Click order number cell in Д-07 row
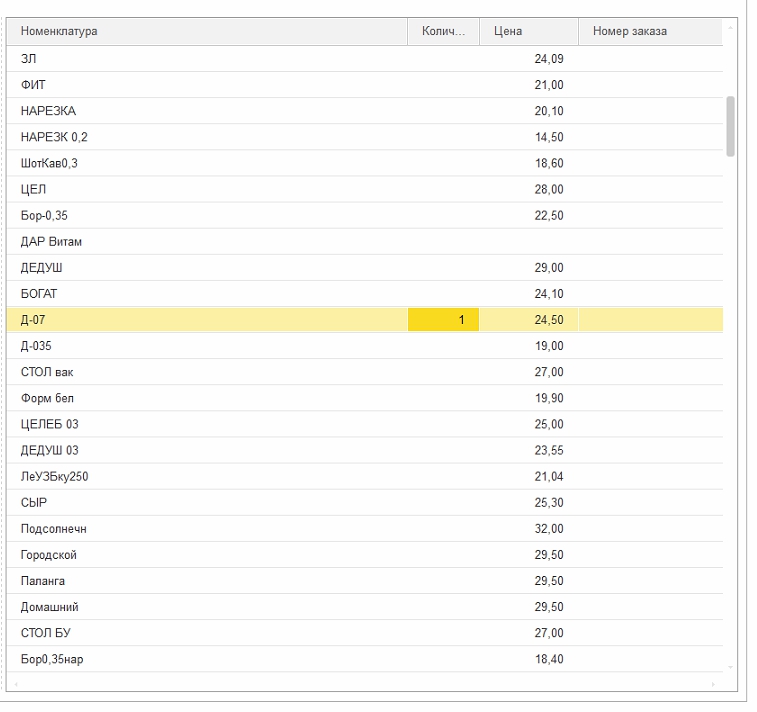The height and width of the screenshot is (712, 757). point(650,320)
